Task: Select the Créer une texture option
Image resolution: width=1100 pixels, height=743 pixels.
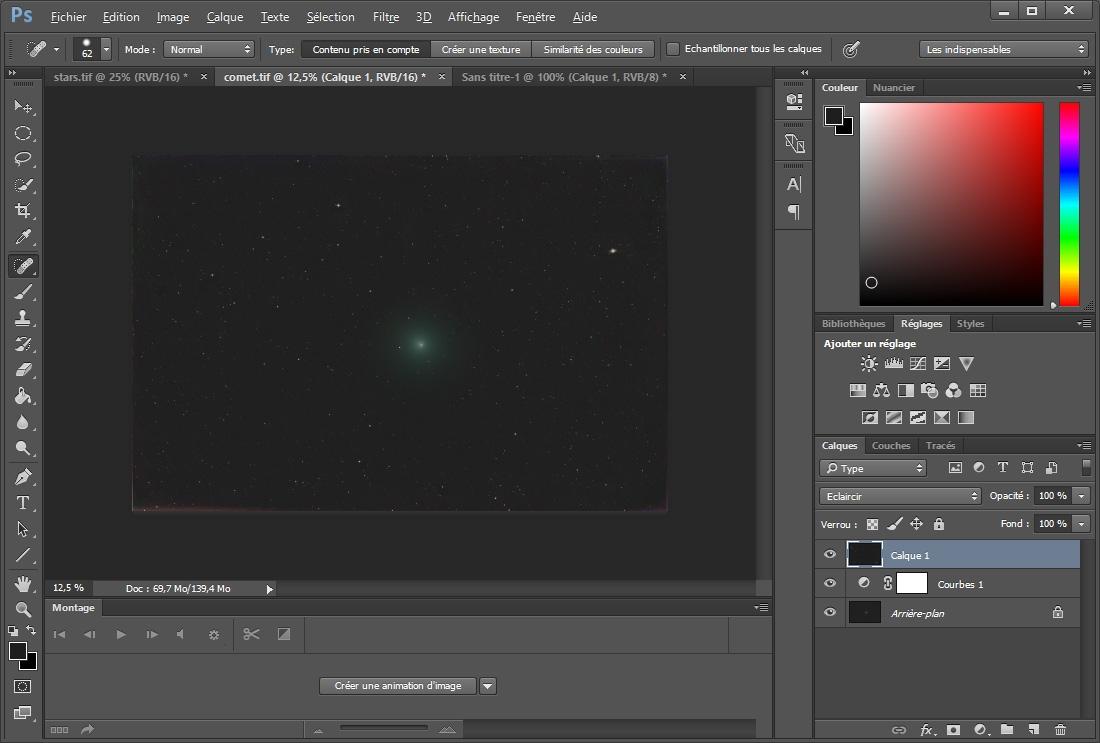Action: tap(481, 49)
